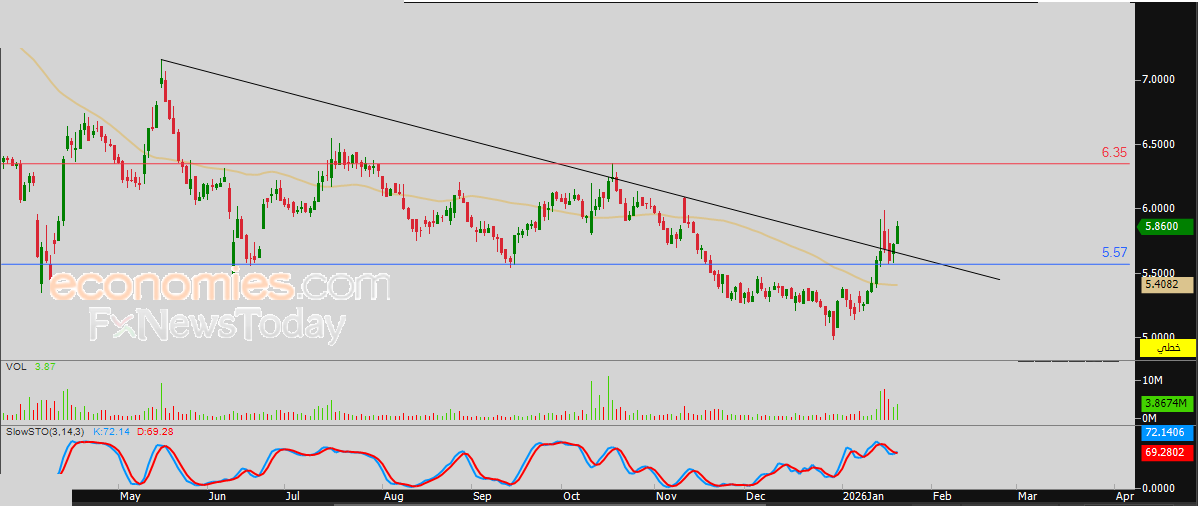The image size is (1198, 506).
Task: Click the FxNewsToday watermark logo
Action: pyautogui.click(x=216, y=326)
